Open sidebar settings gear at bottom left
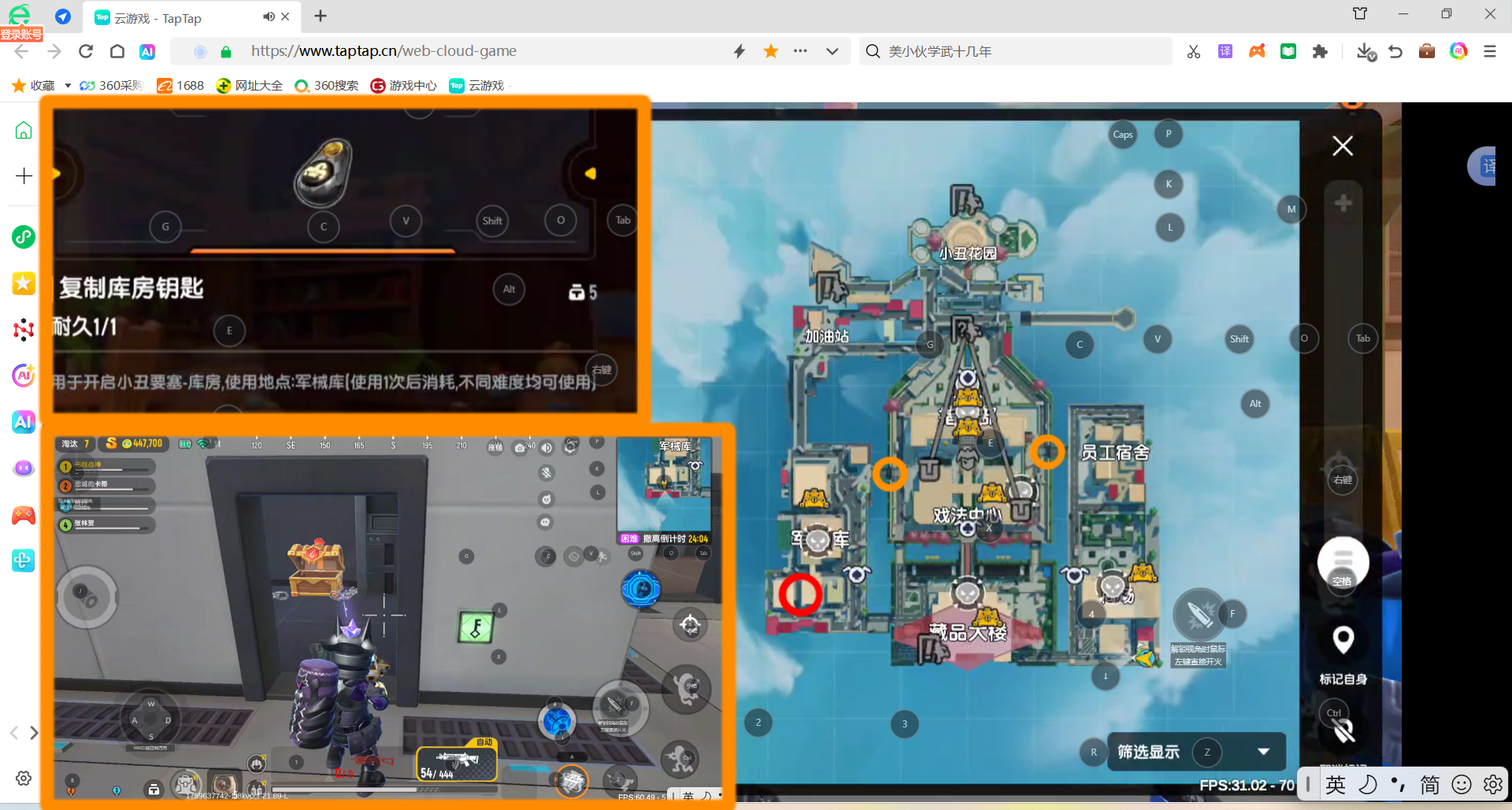The width and height of the screenshot is (1512, 810). point(24,778)
